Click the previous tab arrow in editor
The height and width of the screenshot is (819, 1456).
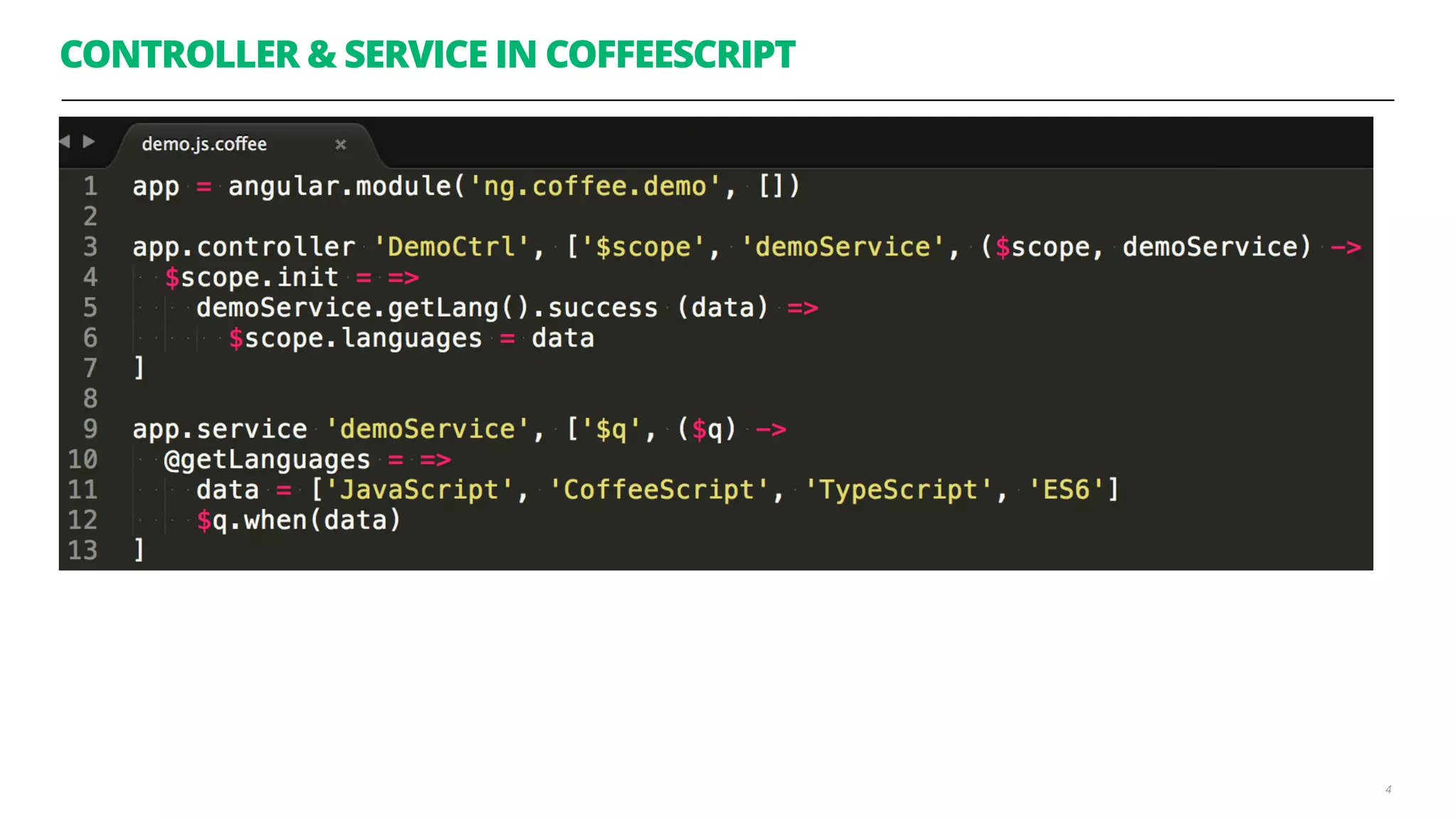point(65,141)
